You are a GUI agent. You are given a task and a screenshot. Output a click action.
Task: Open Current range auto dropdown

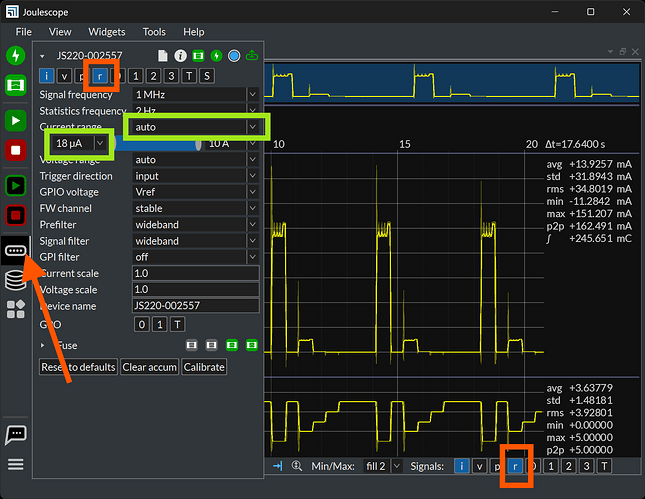(x=195, y=127)
